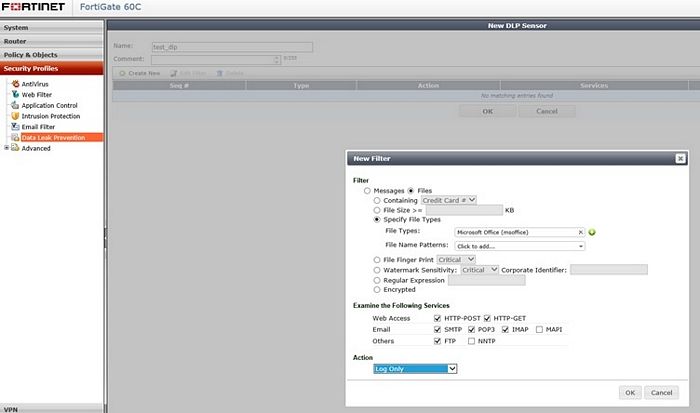Close the New Filter dialog

pyautogui.click(x=680, y=159)
